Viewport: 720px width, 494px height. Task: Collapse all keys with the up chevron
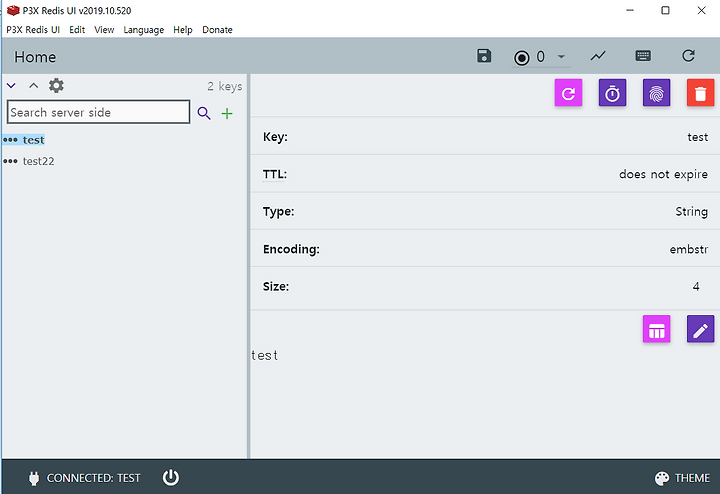coord(34,85)
